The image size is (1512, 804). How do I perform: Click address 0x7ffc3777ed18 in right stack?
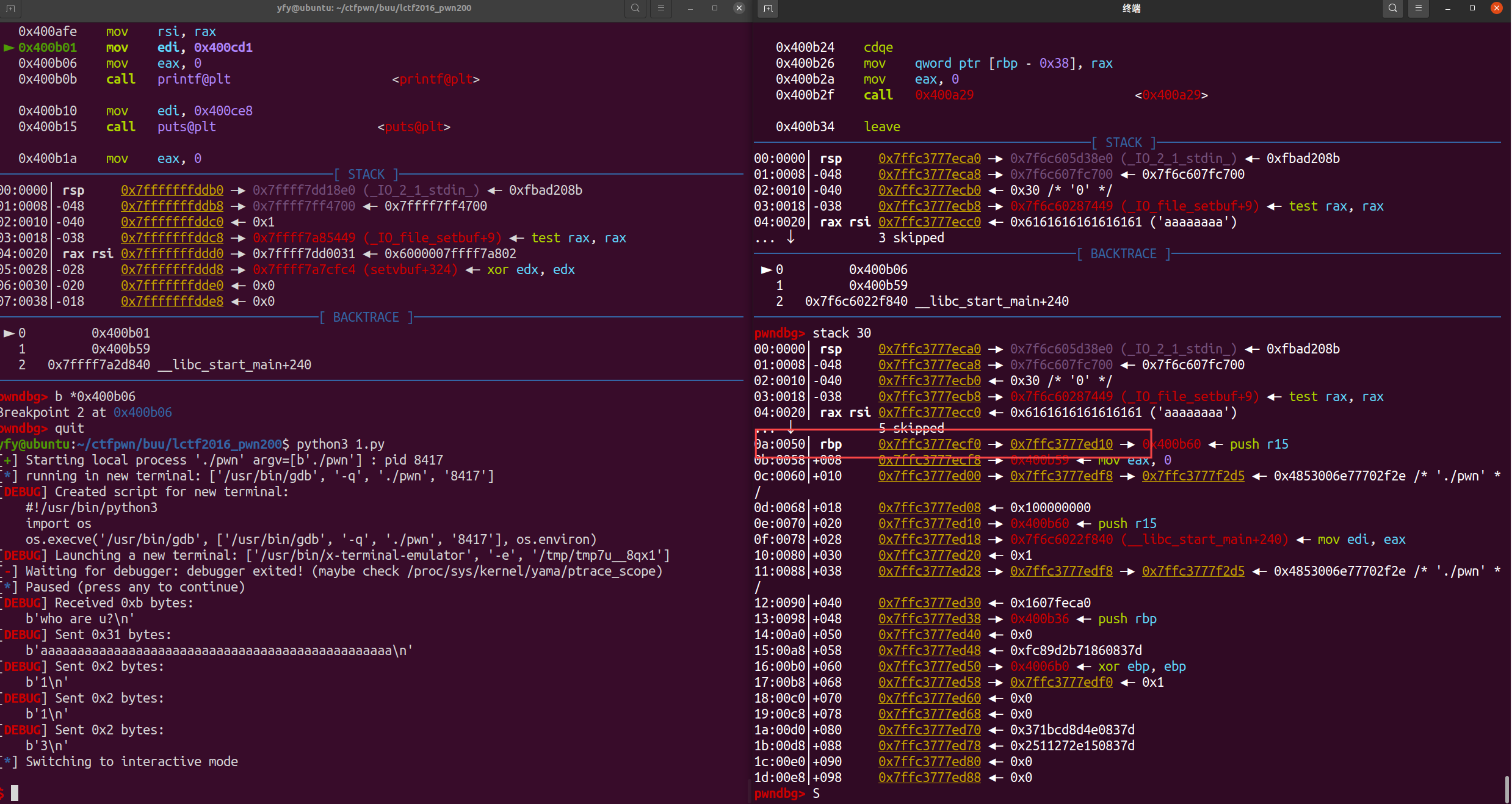pos(930,540)
